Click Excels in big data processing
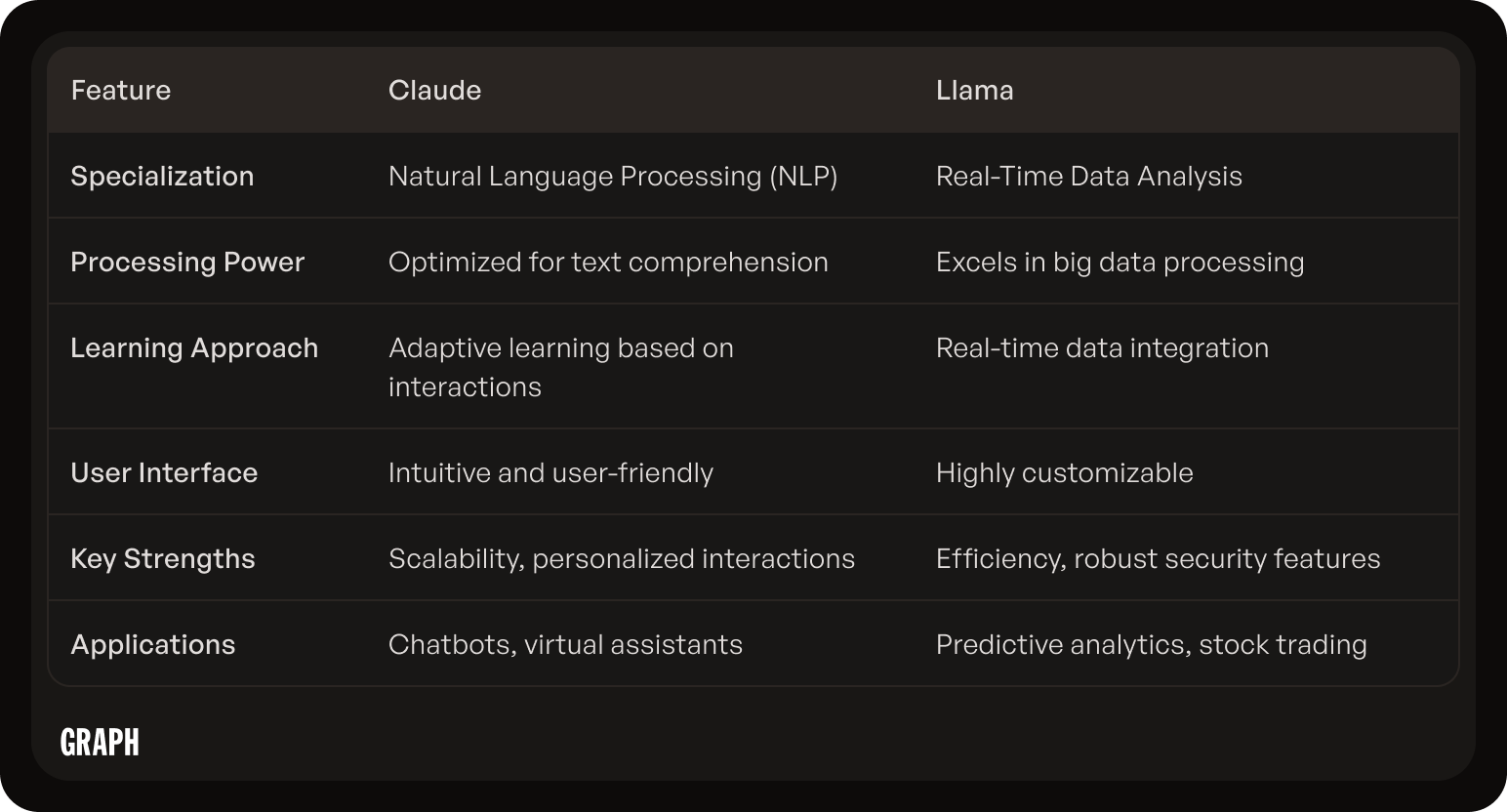Image resolution: width=1507 pixels, height=812 pixels. point(1120,262)
